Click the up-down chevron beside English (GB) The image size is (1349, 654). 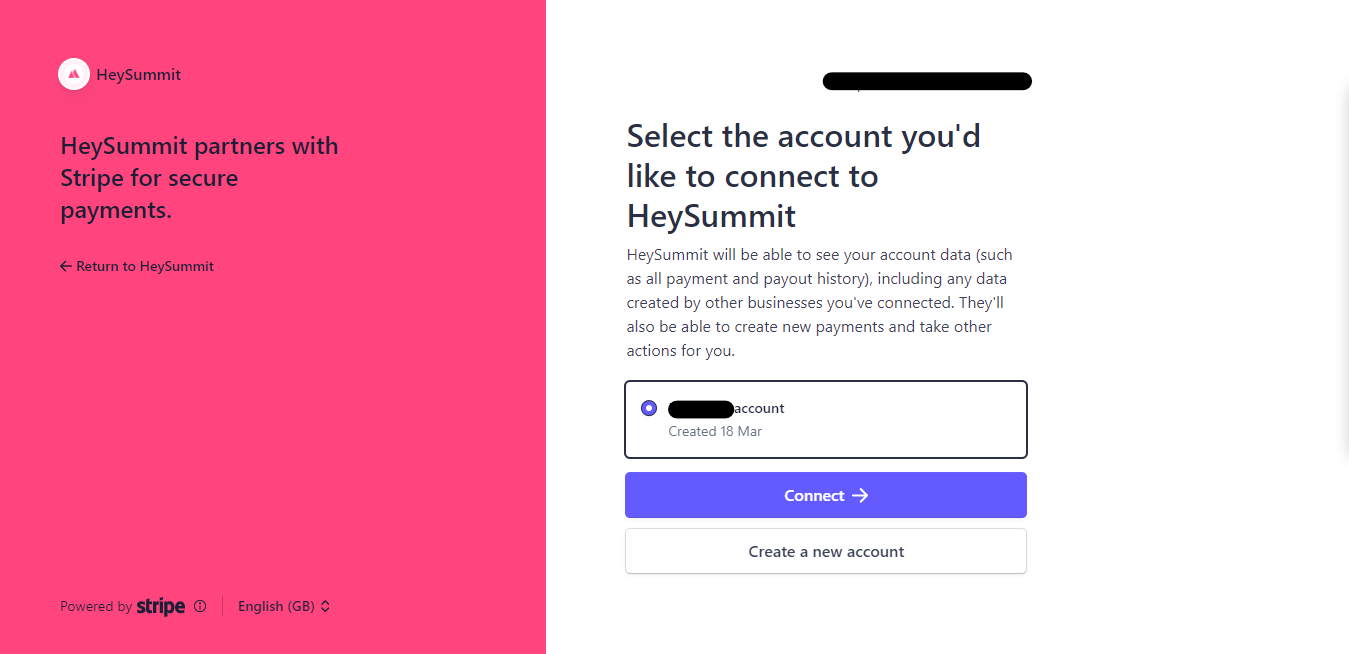tap(325, 606)
